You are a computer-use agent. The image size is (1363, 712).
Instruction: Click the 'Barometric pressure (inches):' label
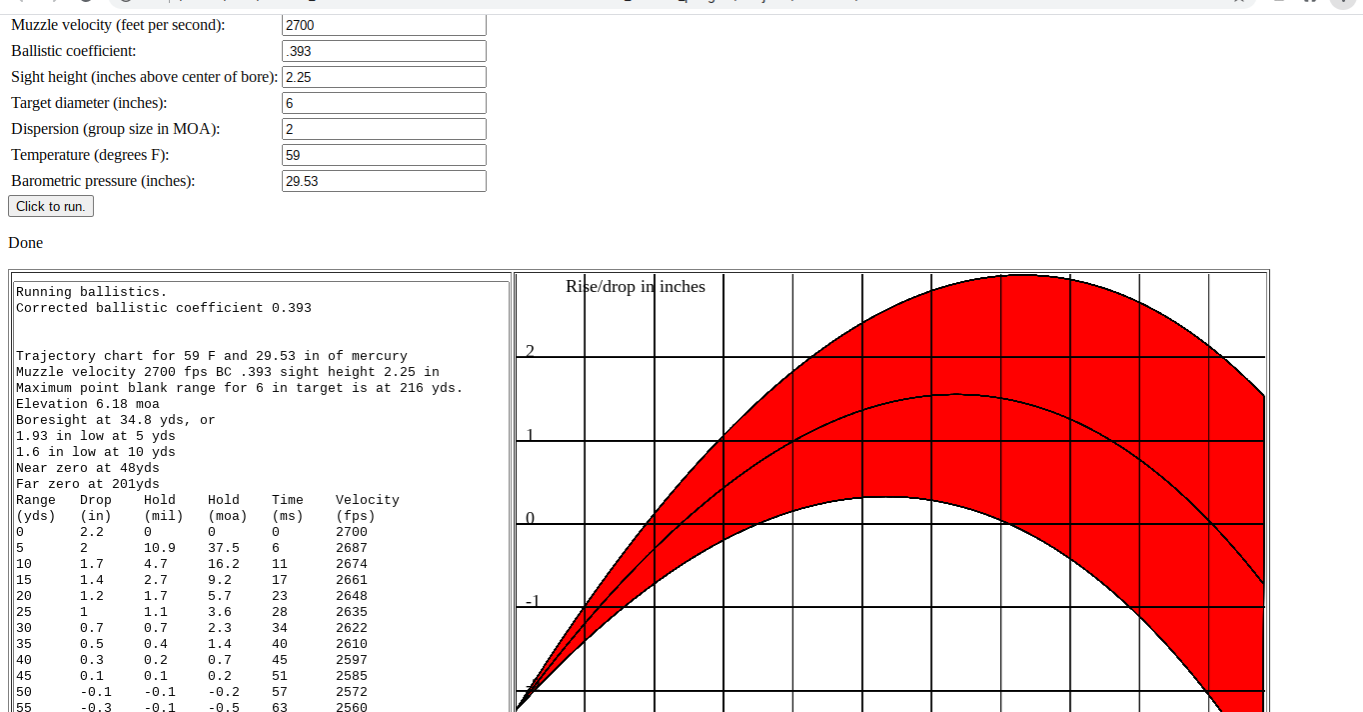103,181
